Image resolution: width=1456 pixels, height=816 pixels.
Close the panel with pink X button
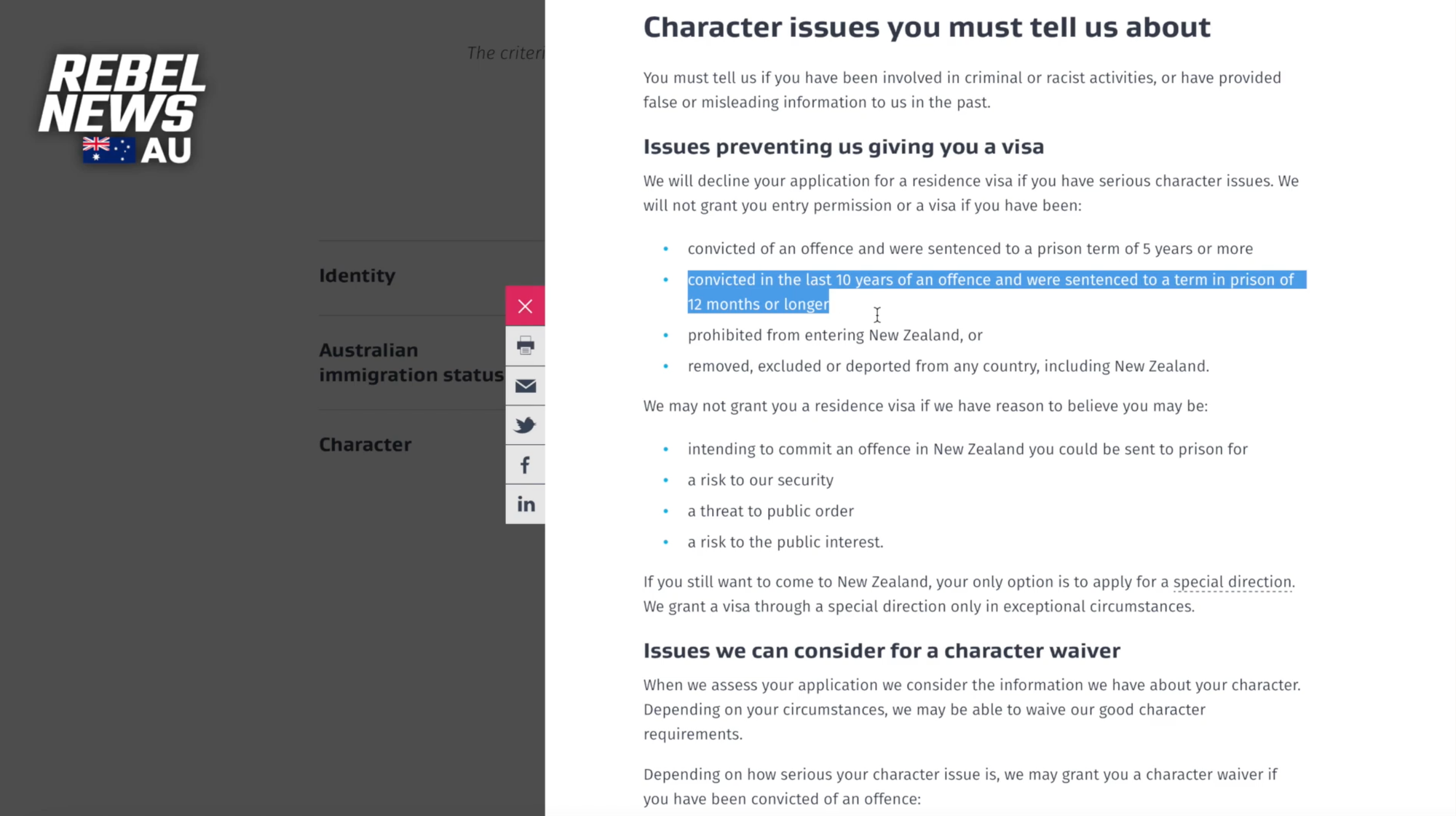(525, 306)
